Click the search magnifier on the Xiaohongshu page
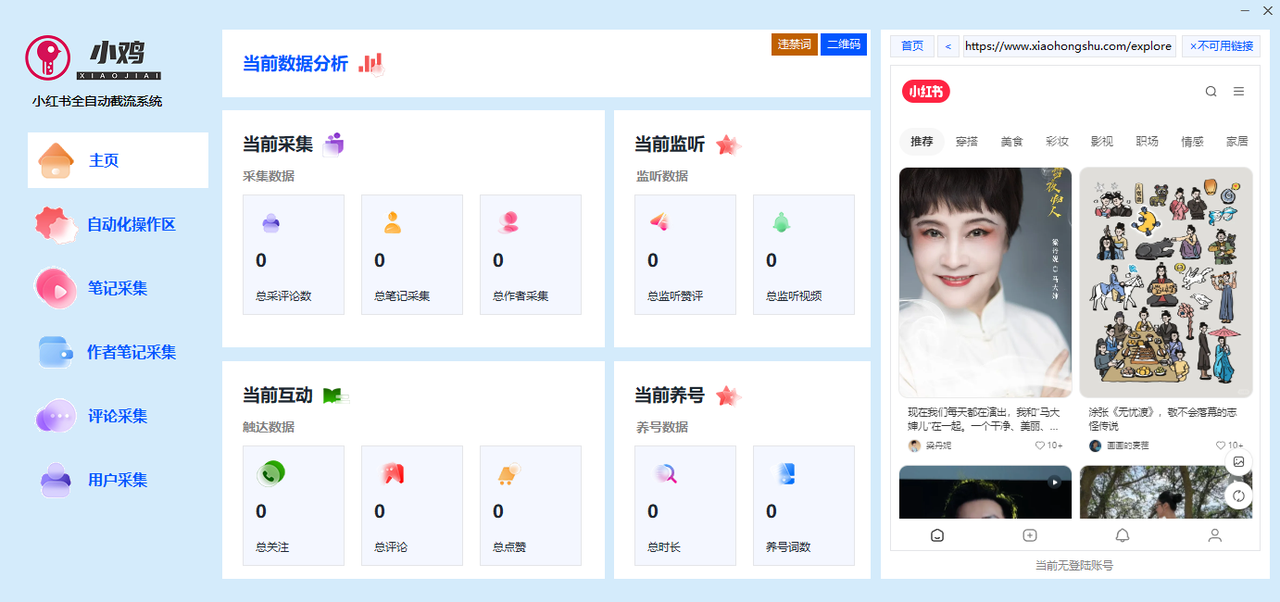The width and height of the screenshot is (1280, 602). click(1210, 91)
